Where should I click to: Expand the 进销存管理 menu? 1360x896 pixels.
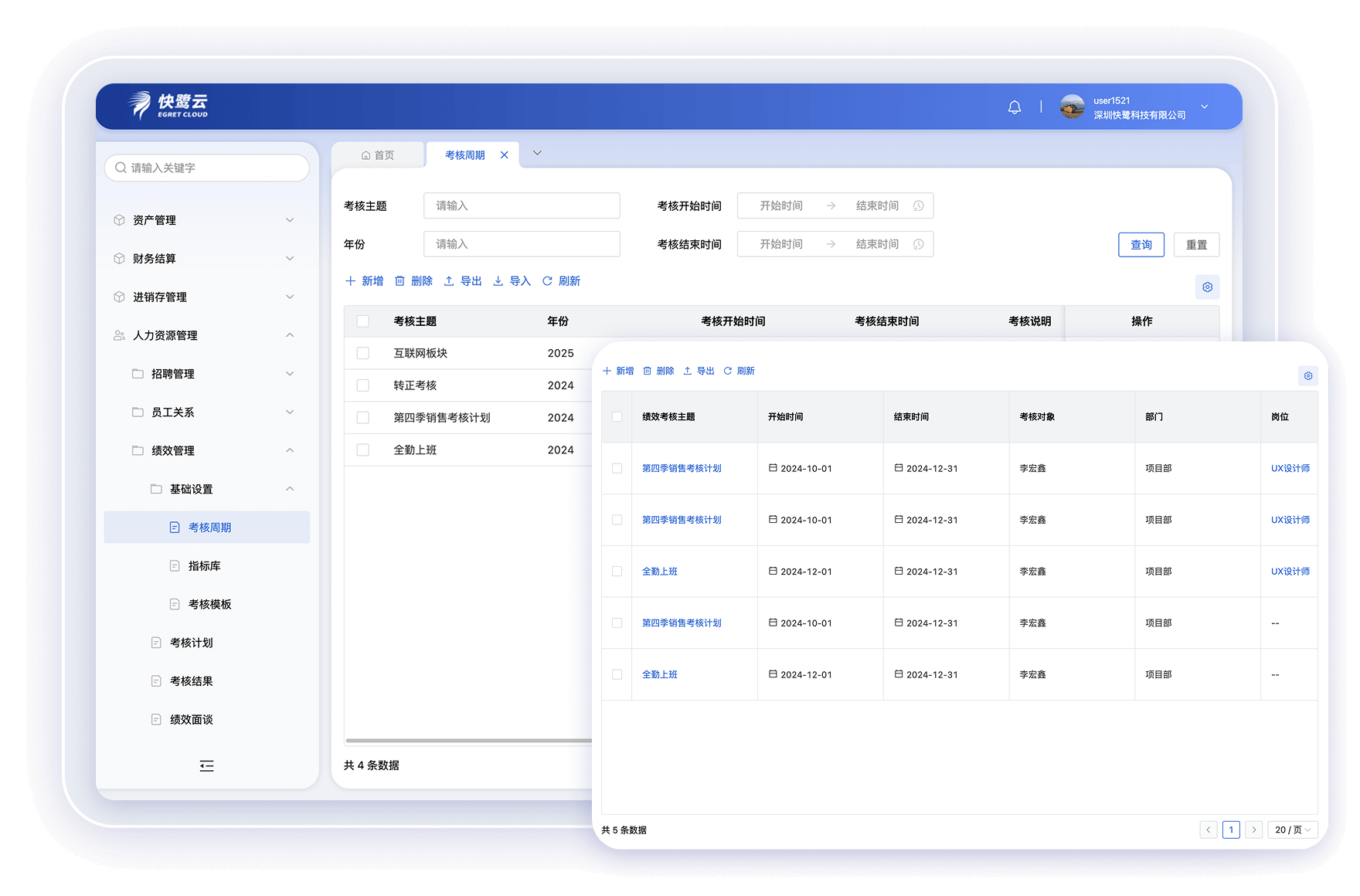pos(206,297)
